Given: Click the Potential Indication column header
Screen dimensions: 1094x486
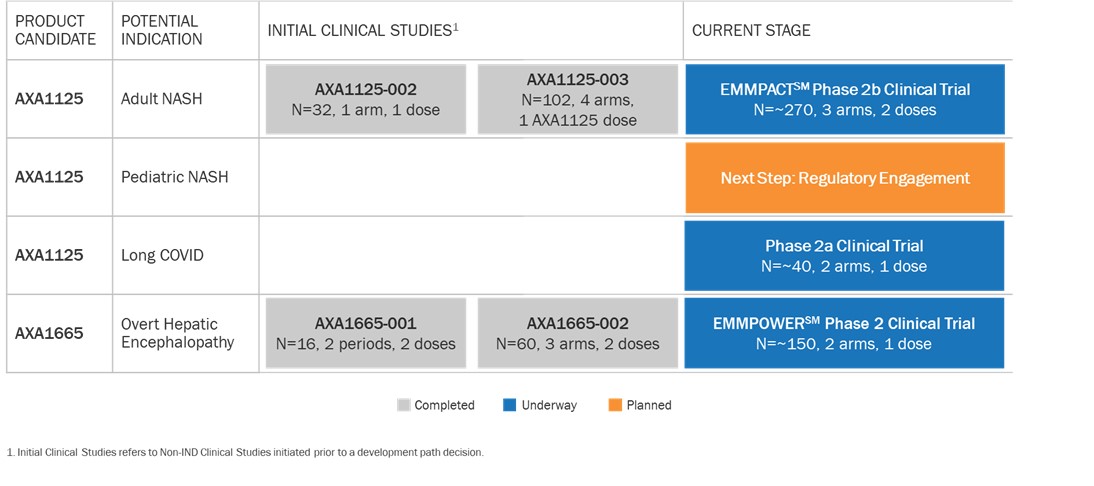Looking at the screenshot, I should [x=162, y=30].
